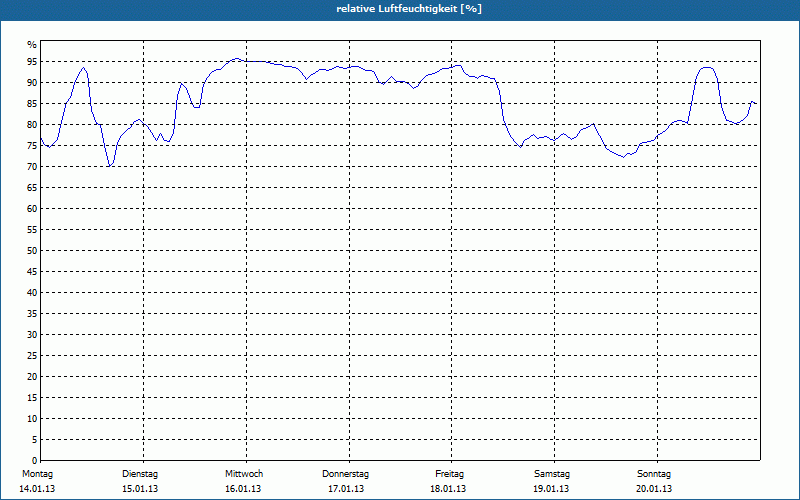The height and width of the screenshot is (500, 800).
Task: Click the y-axis value 20
Action: click(x=32, y=377)
